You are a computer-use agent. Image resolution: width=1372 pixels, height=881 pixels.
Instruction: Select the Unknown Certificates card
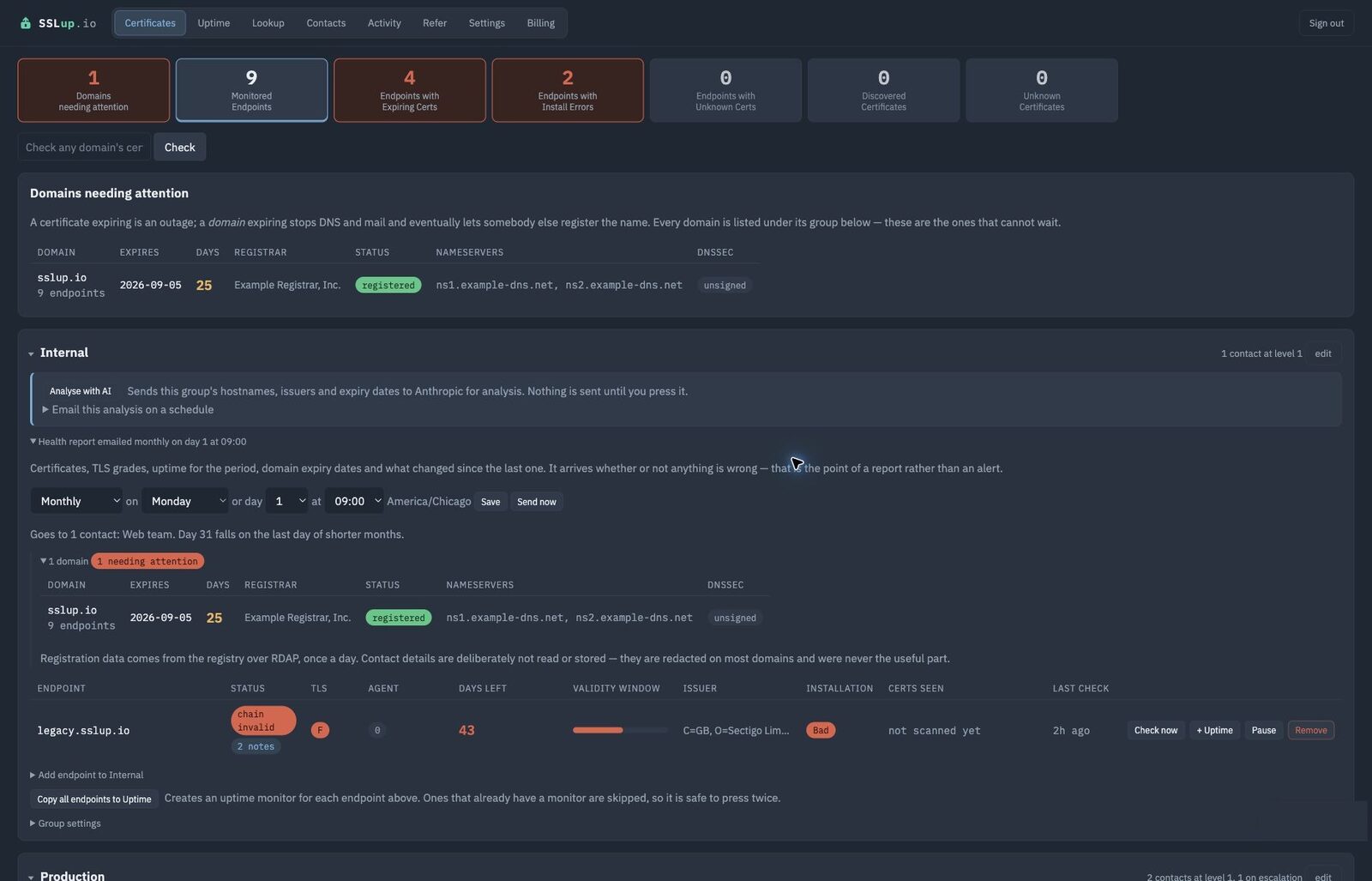[x=1041, y=90]
